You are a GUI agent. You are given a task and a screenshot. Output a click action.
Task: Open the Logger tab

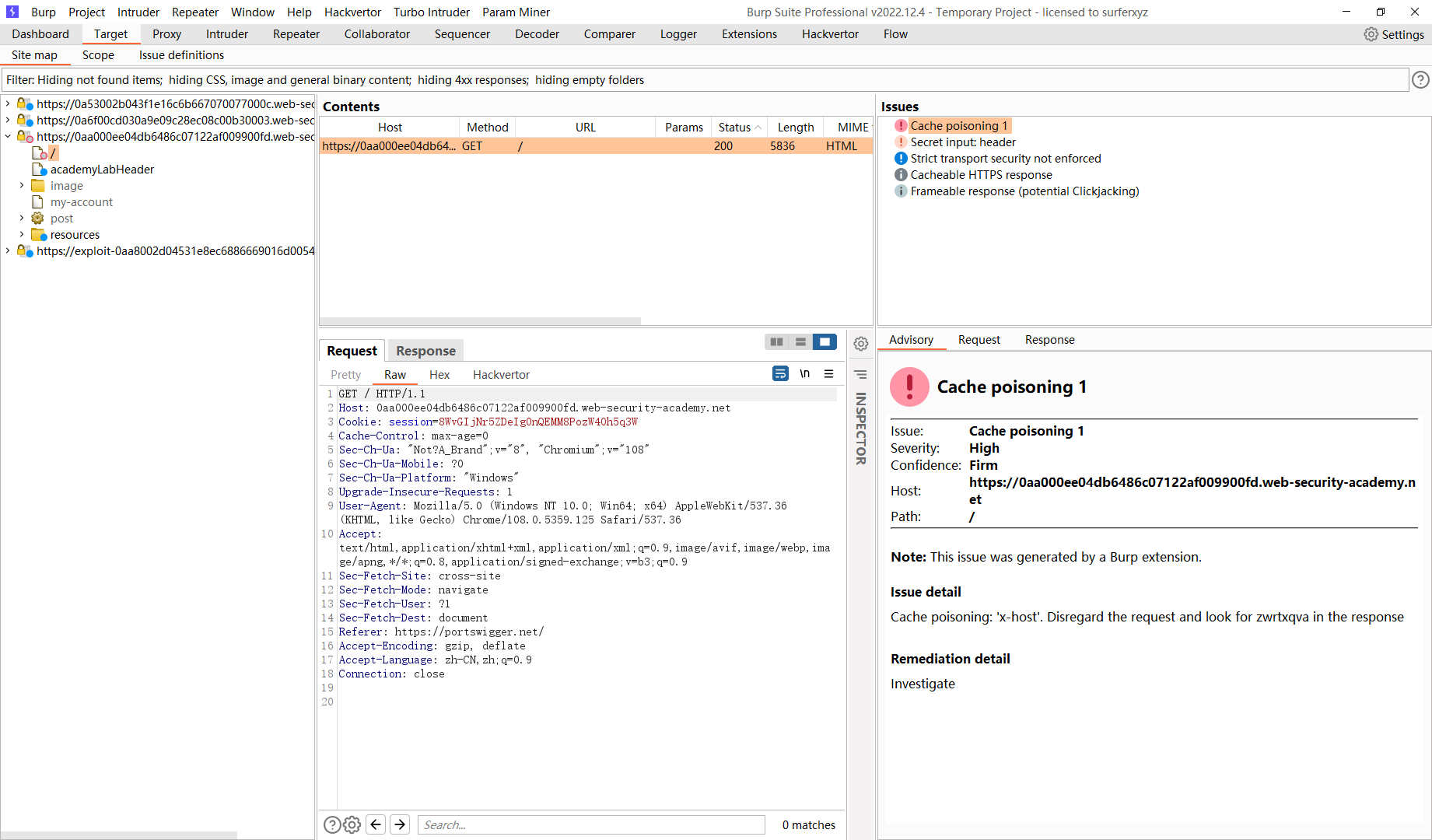coord(678,33)
